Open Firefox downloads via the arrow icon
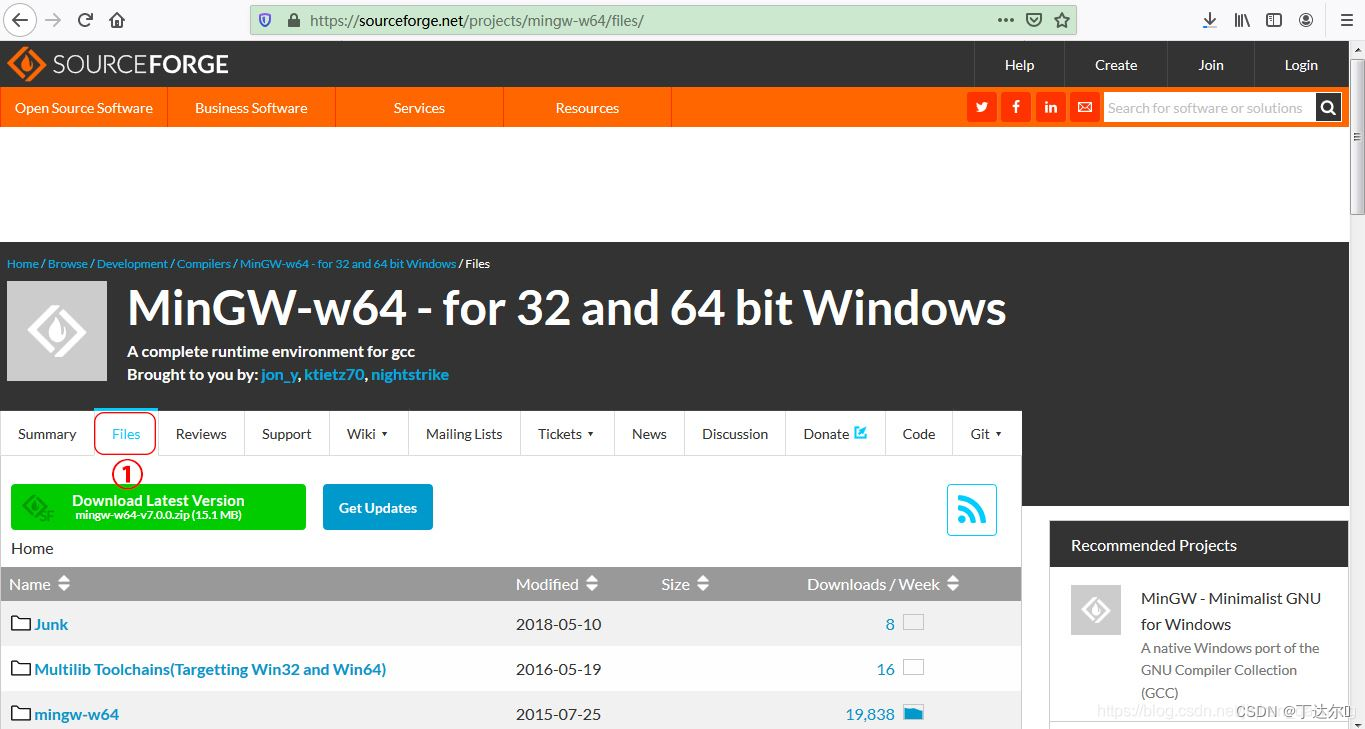1365x729 pixels. click(1208, 19)
